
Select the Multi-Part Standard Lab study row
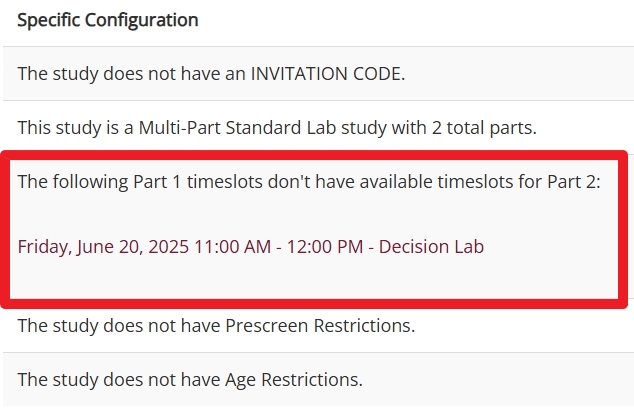pos(319,127)
